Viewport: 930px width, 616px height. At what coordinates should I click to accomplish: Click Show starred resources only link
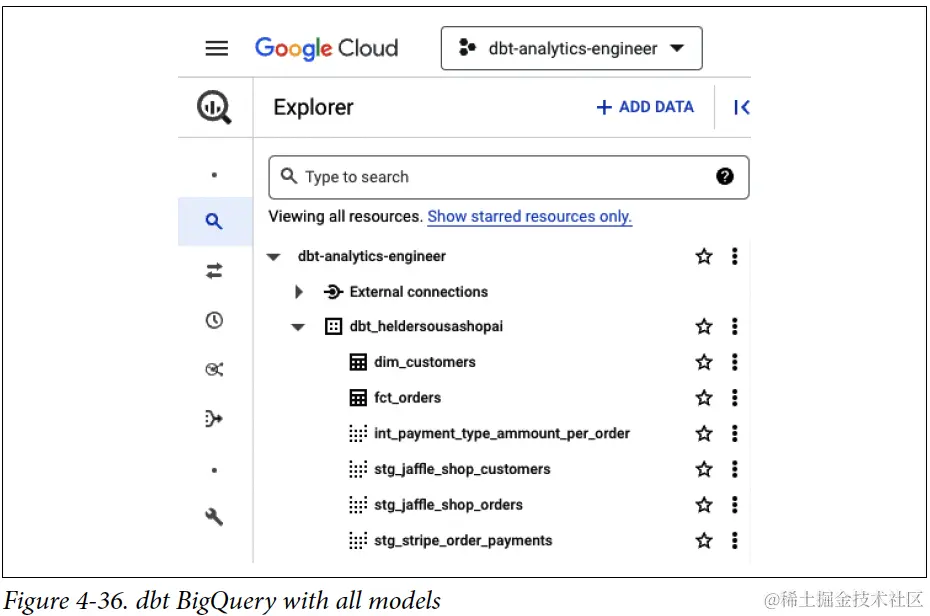[x=529, y=216]
